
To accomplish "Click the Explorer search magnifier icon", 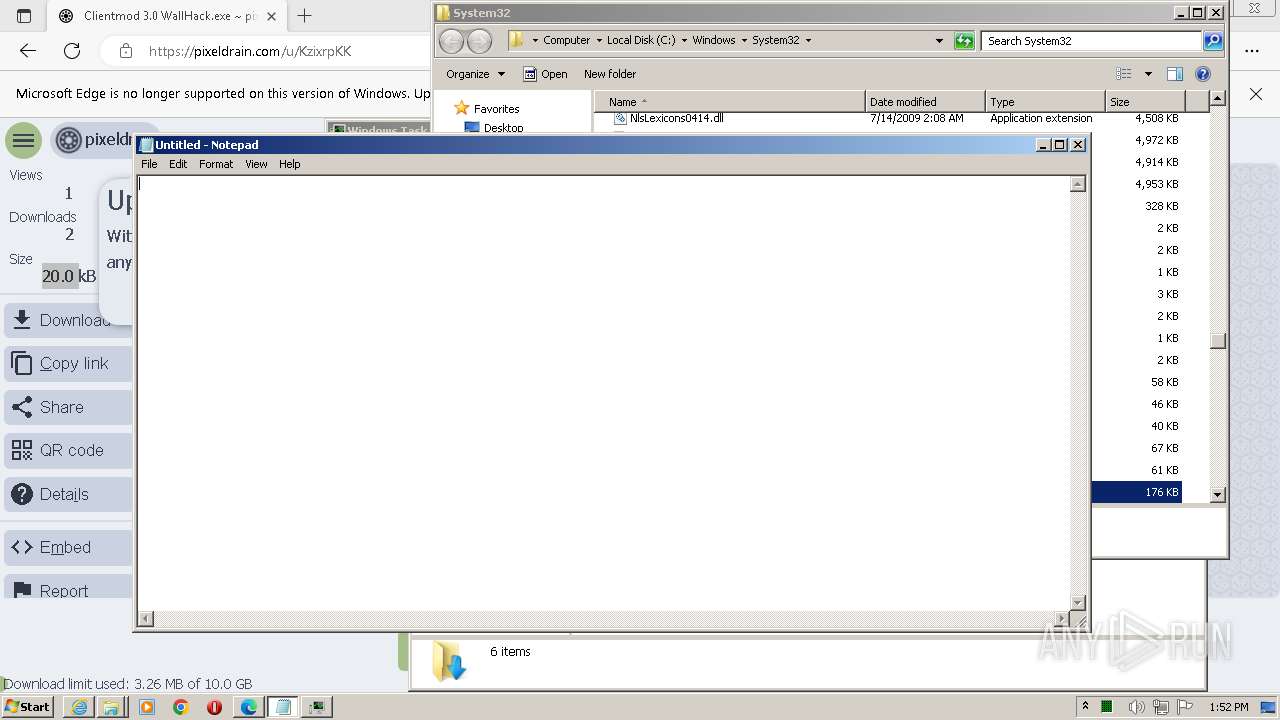I will [1213, 41].
